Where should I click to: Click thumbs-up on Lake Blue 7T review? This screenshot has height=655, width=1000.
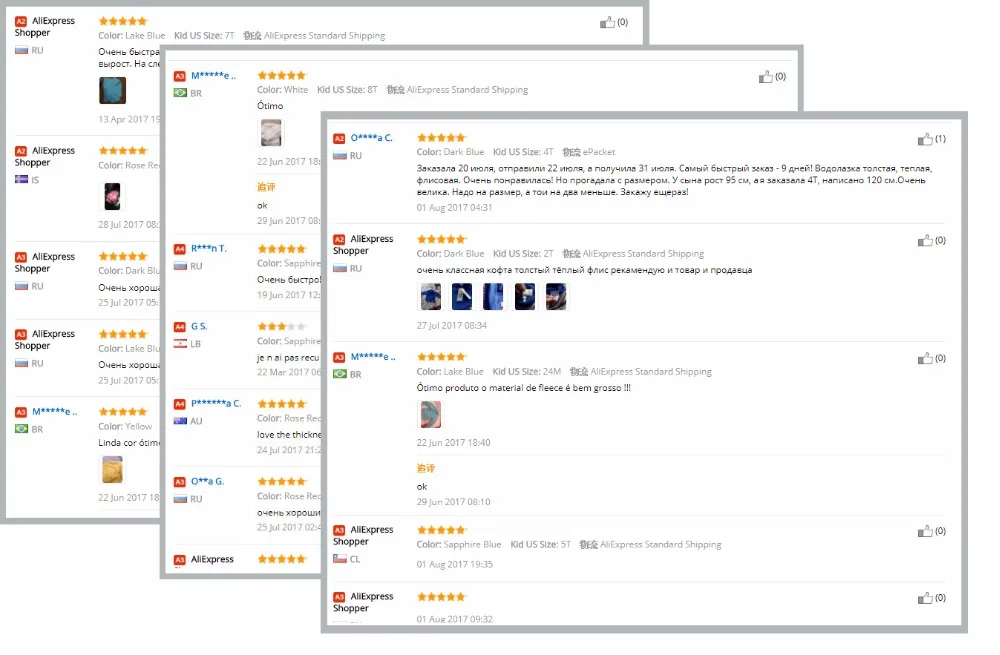click(607, 22)
